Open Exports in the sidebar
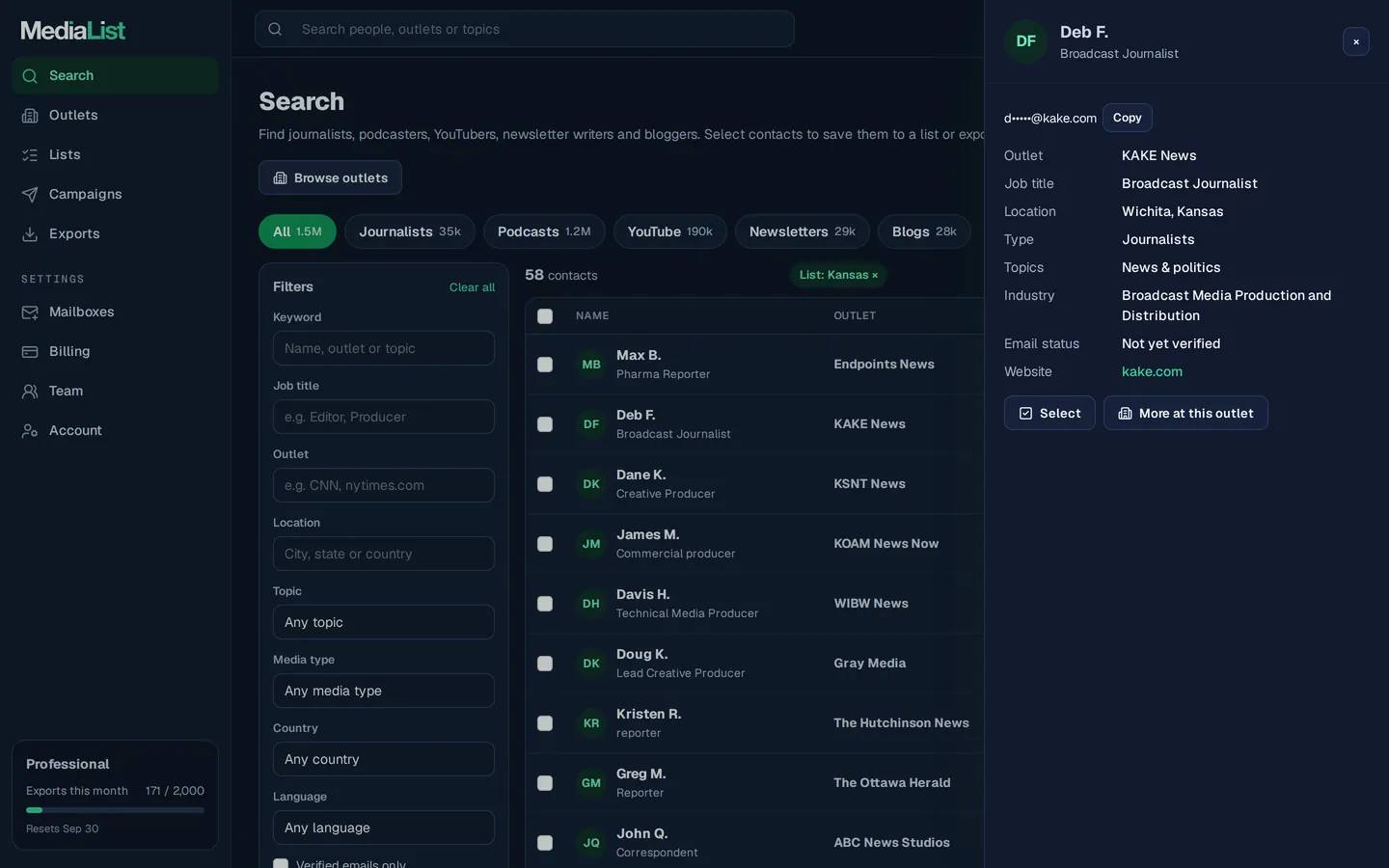The width and height of the screenshot is (1389, 868). [115, 233]
